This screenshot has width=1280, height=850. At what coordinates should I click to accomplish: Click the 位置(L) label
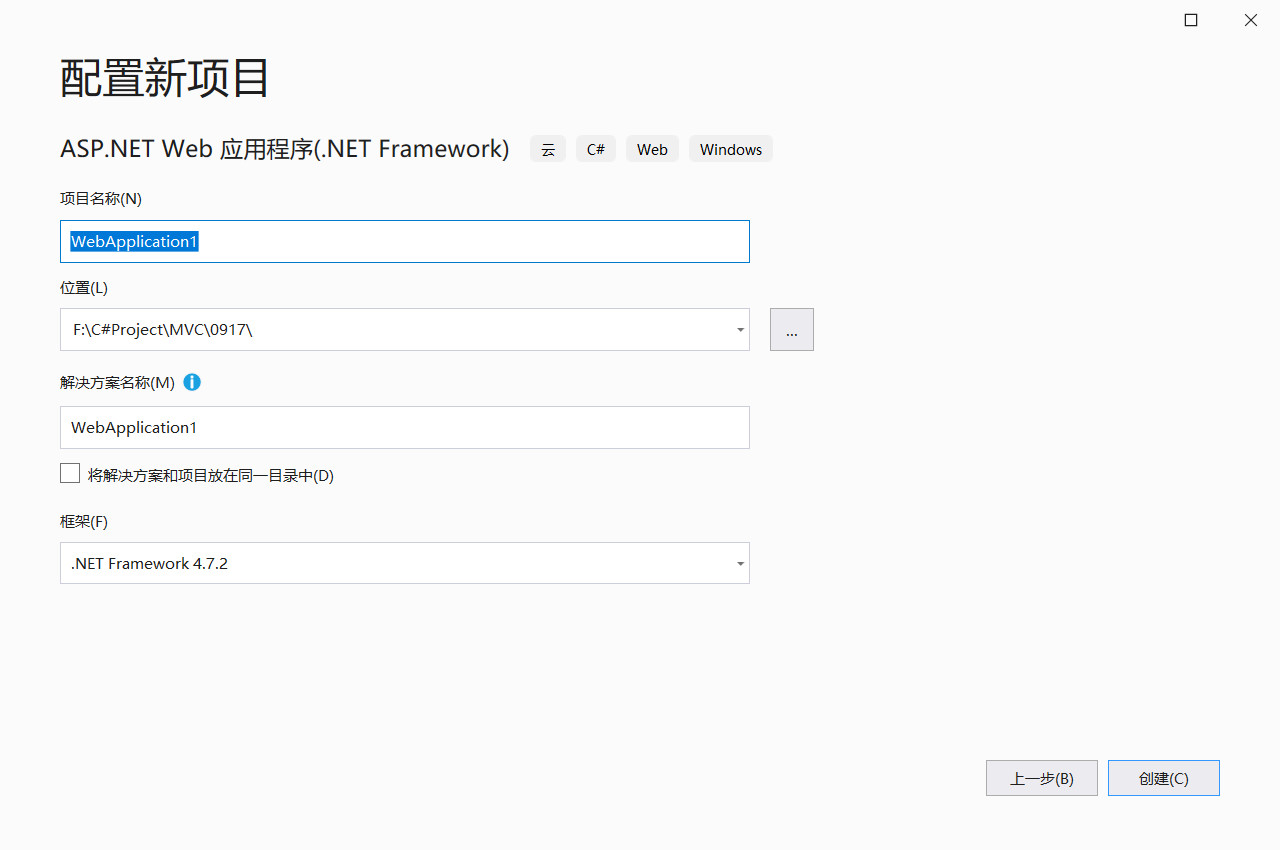(x=84, y=287)
